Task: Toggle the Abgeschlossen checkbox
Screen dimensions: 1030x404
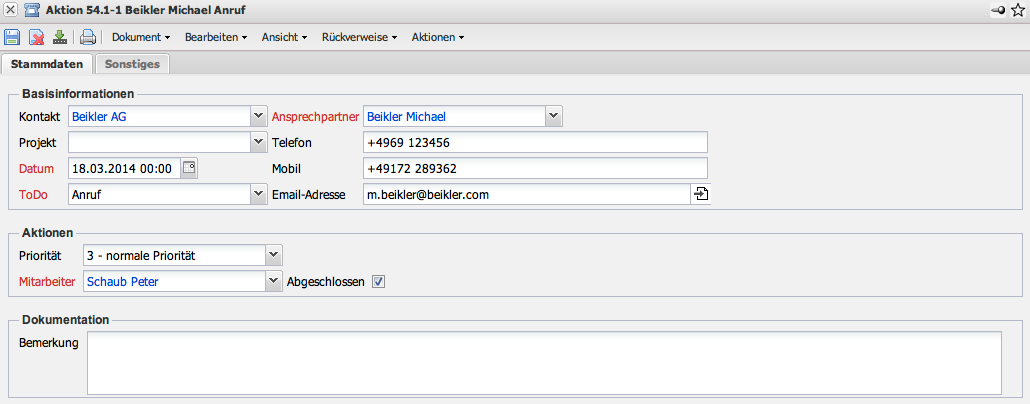Action: pyautogui.click(x=378, y=281)
